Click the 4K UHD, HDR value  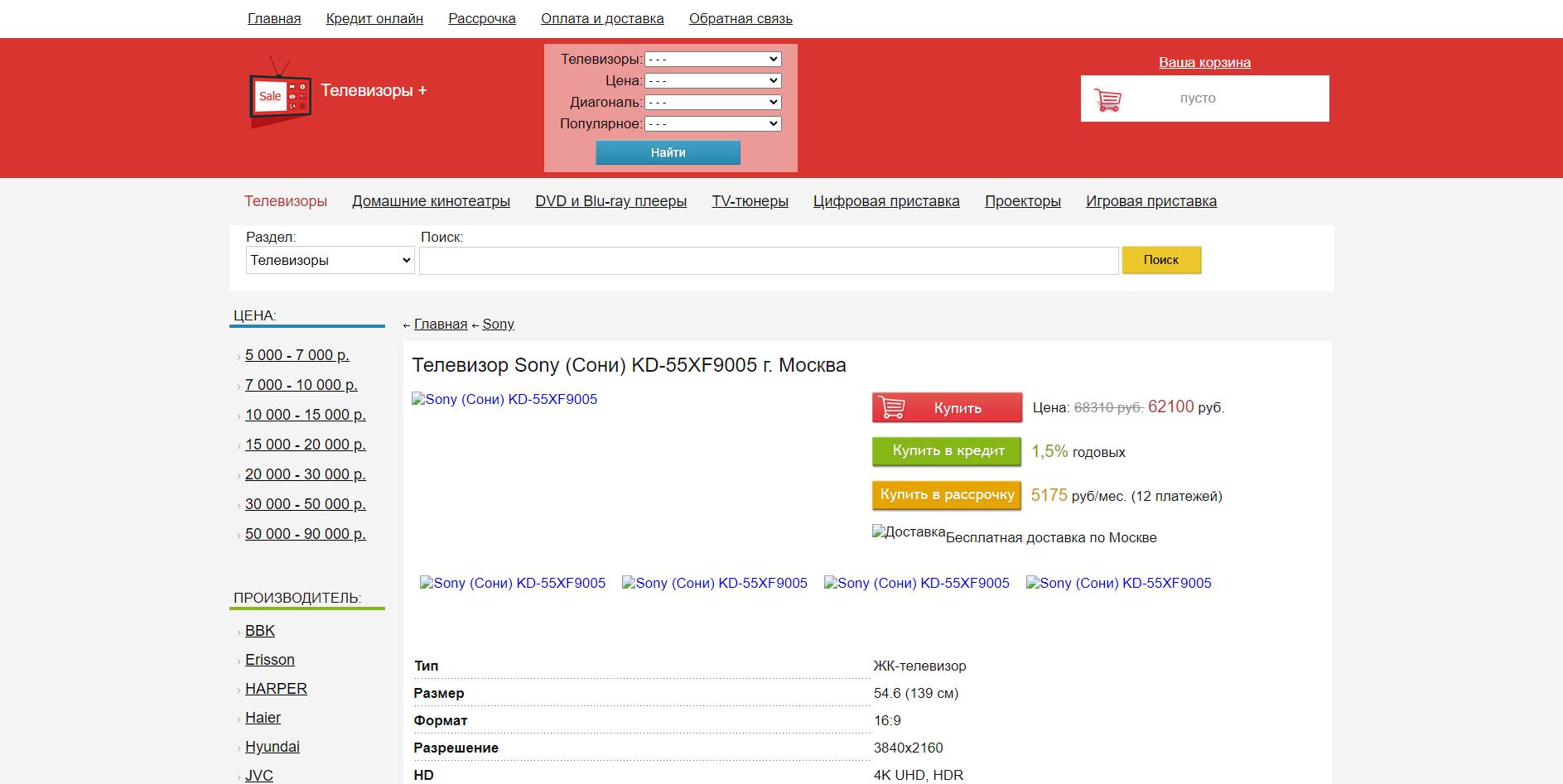(x=919, y=775)
